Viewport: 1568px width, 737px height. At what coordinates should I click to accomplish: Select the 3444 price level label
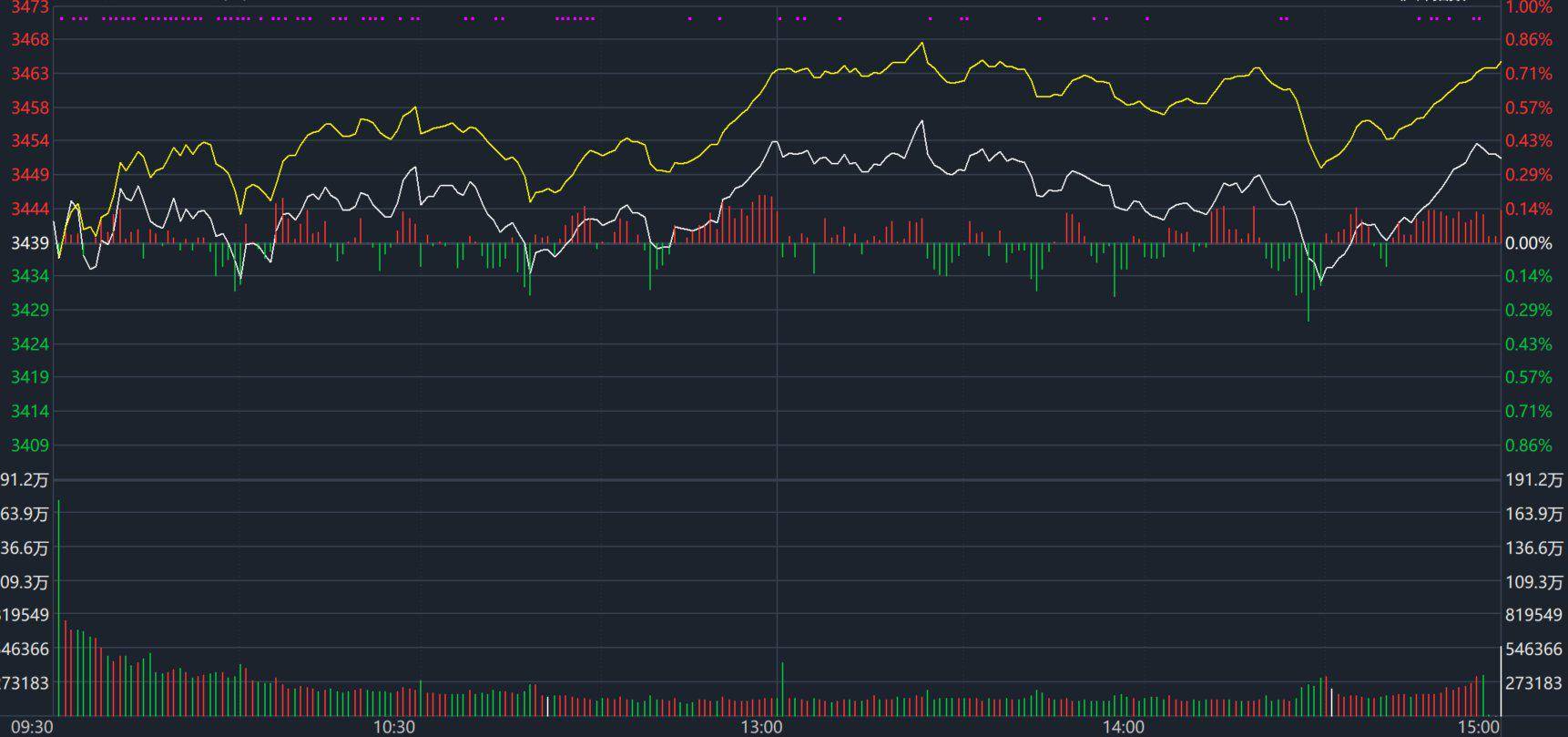tap(30, 210)
